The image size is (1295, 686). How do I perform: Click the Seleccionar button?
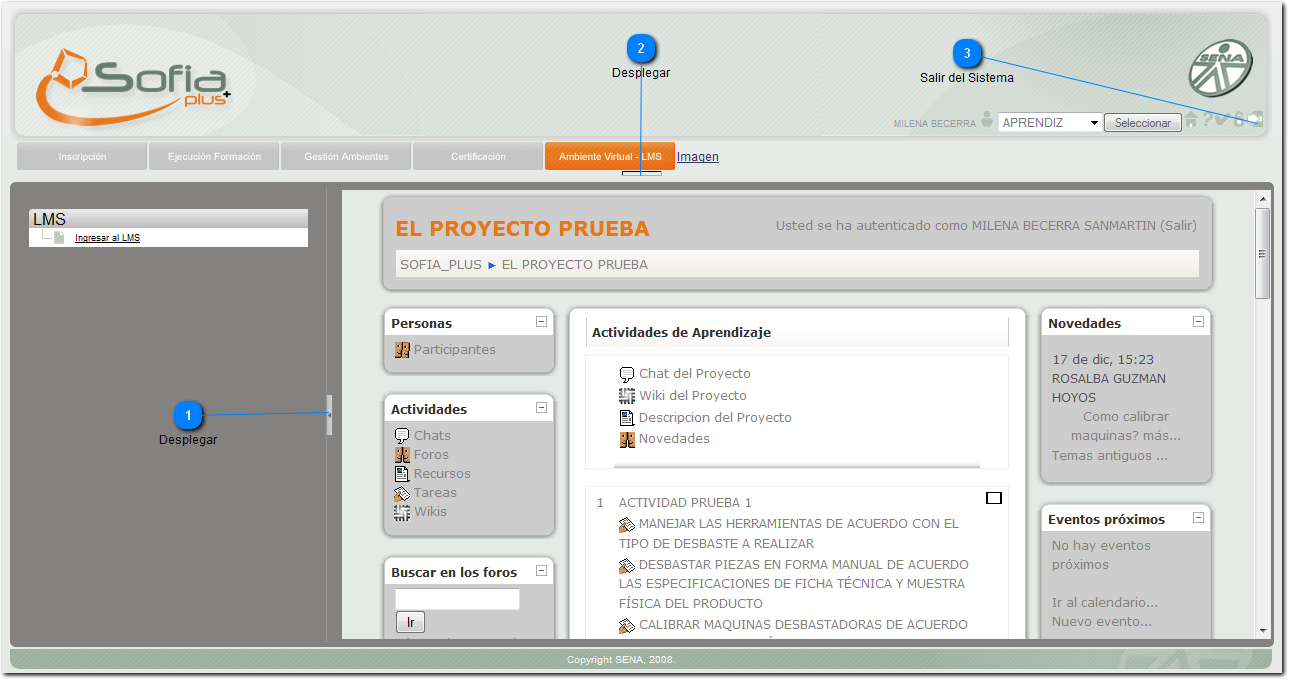(1143, 123)
